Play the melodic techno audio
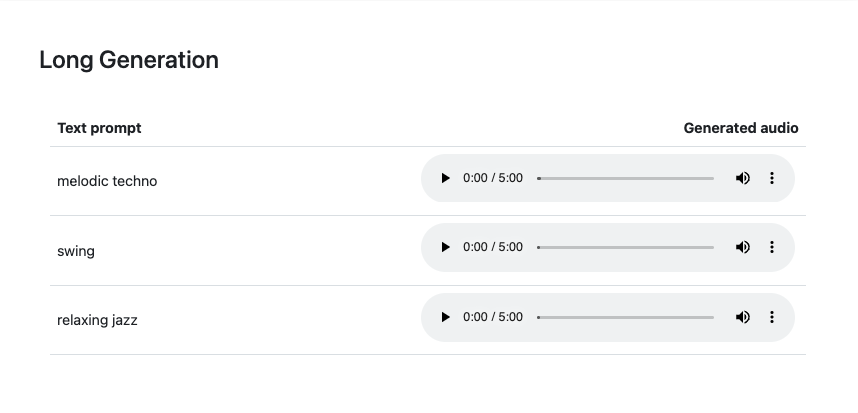Image resolution: width=858 pixels, height=413 pixels. 446,178
